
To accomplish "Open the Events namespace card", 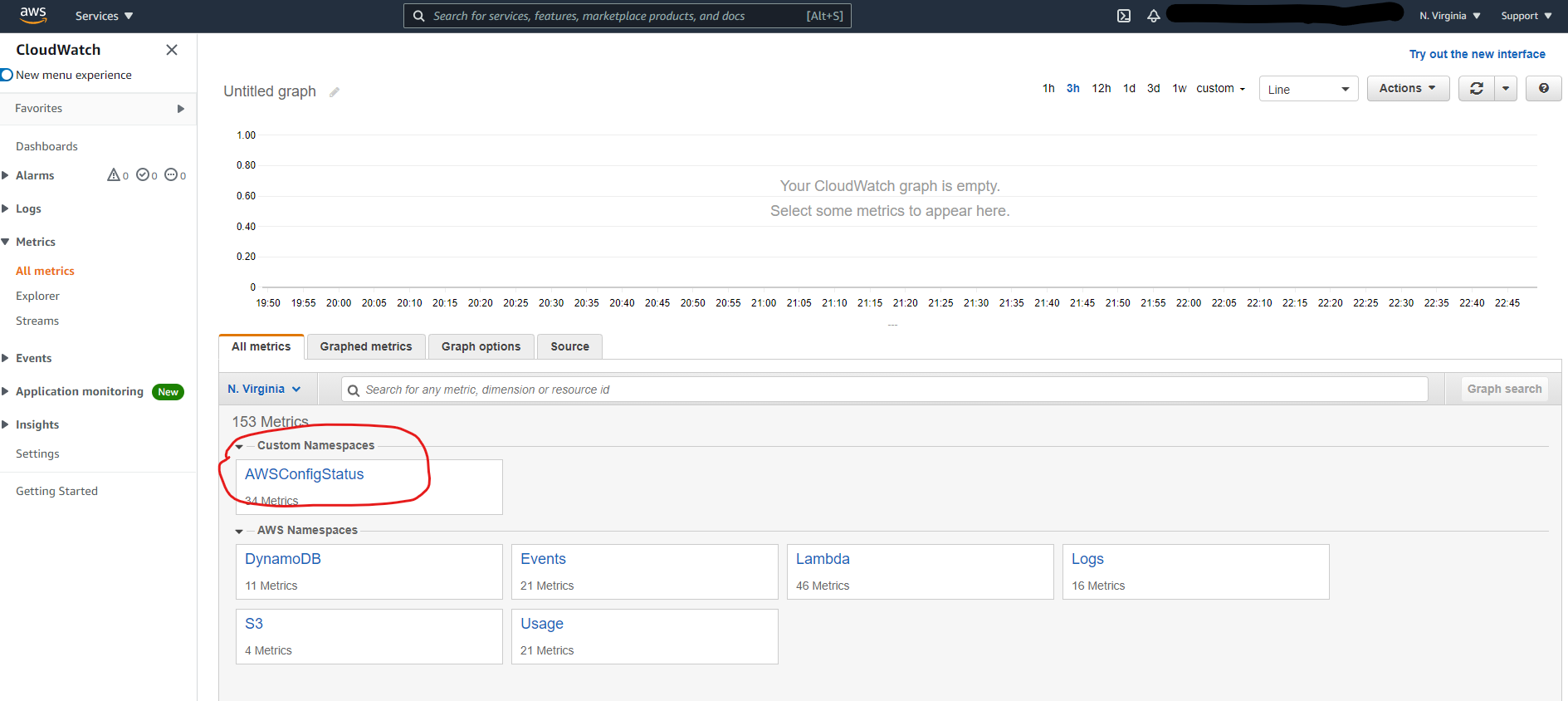I will click(645, 571).
